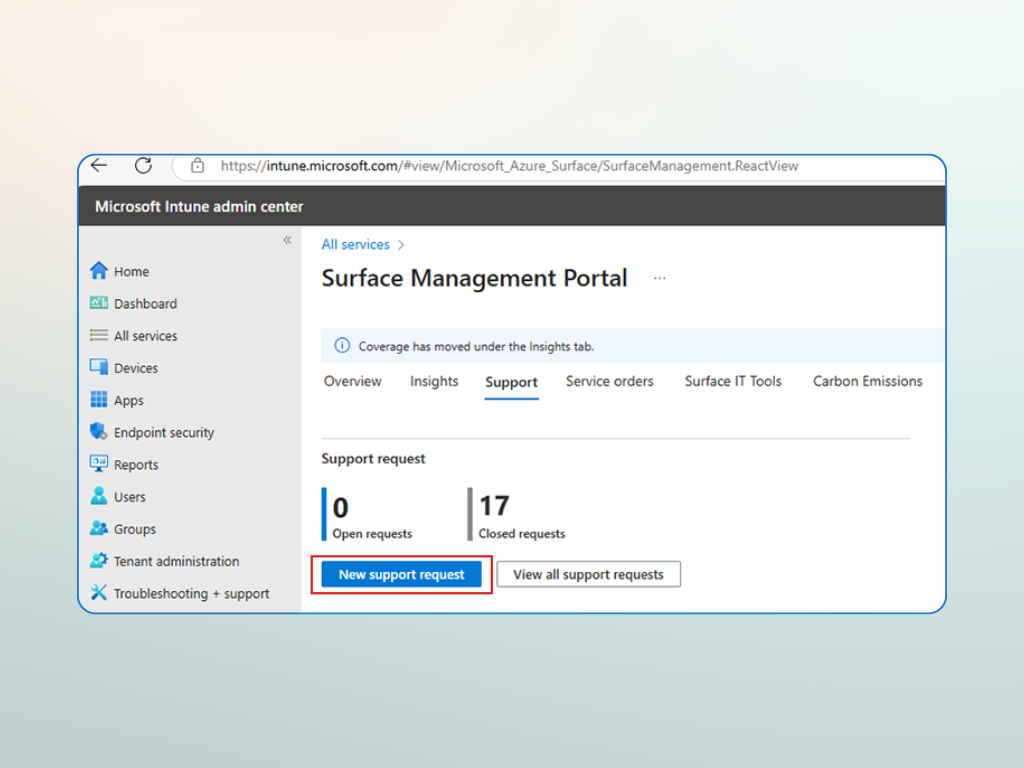Click the New support request button

click(x=402, y=575)
